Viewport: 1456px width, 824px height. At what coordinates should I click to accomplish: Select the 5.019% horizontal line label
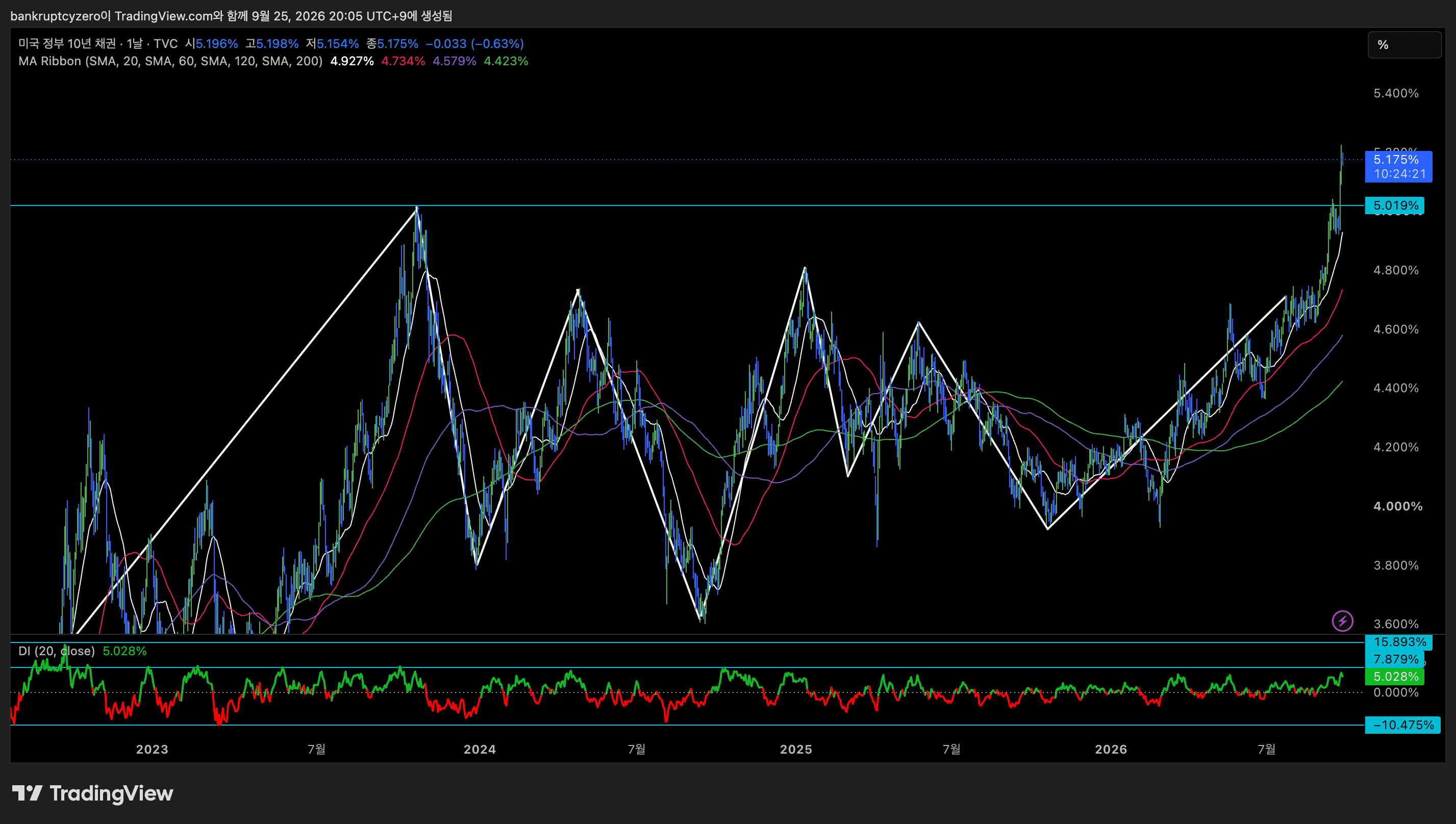point(1394,205)
